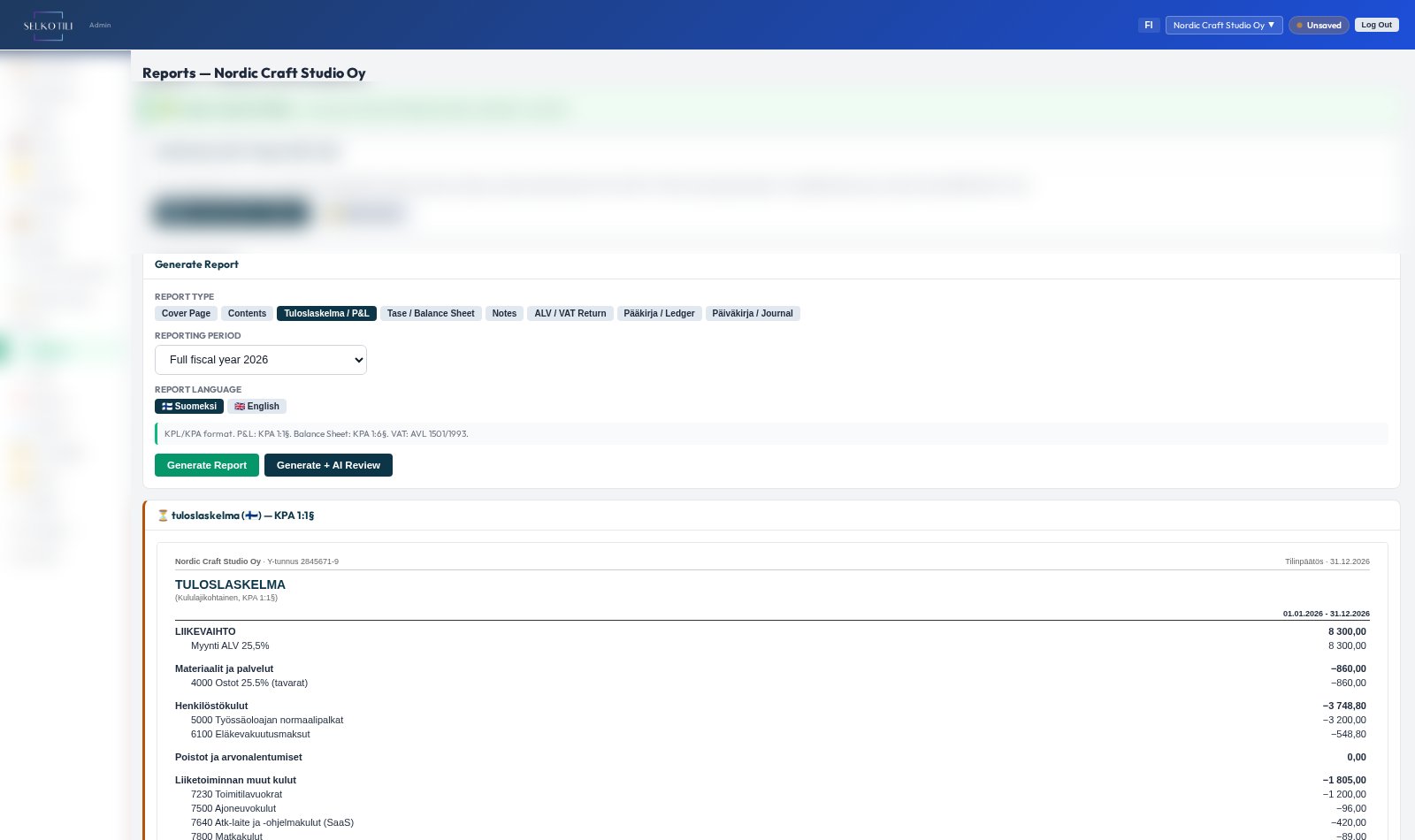Set report language to Suomeksi
The height and width of the screenshot is (840, 1415).
tap(189, 407)
